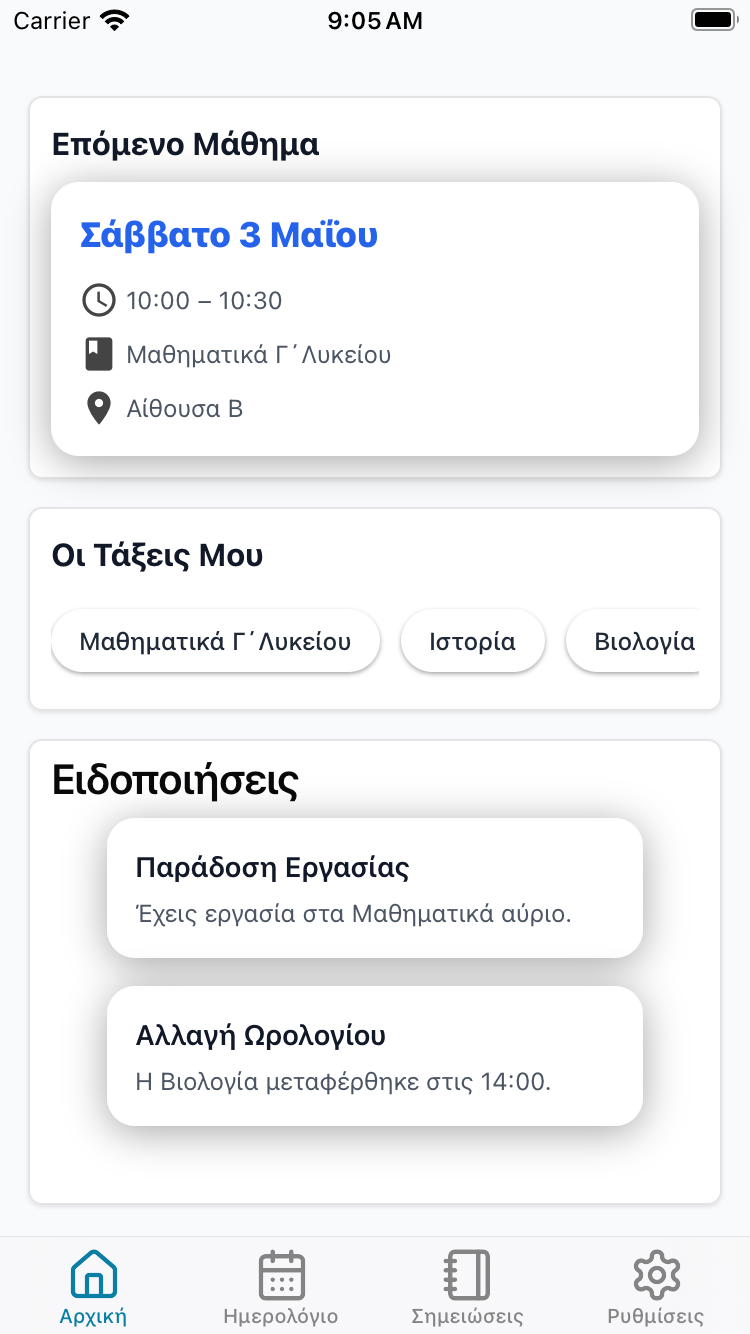The width and height of the screenshot is (750, 1334).
Task: Open the Σάββατο 3 Μαΐου lesson heading
Action: [x=229, y=235]
